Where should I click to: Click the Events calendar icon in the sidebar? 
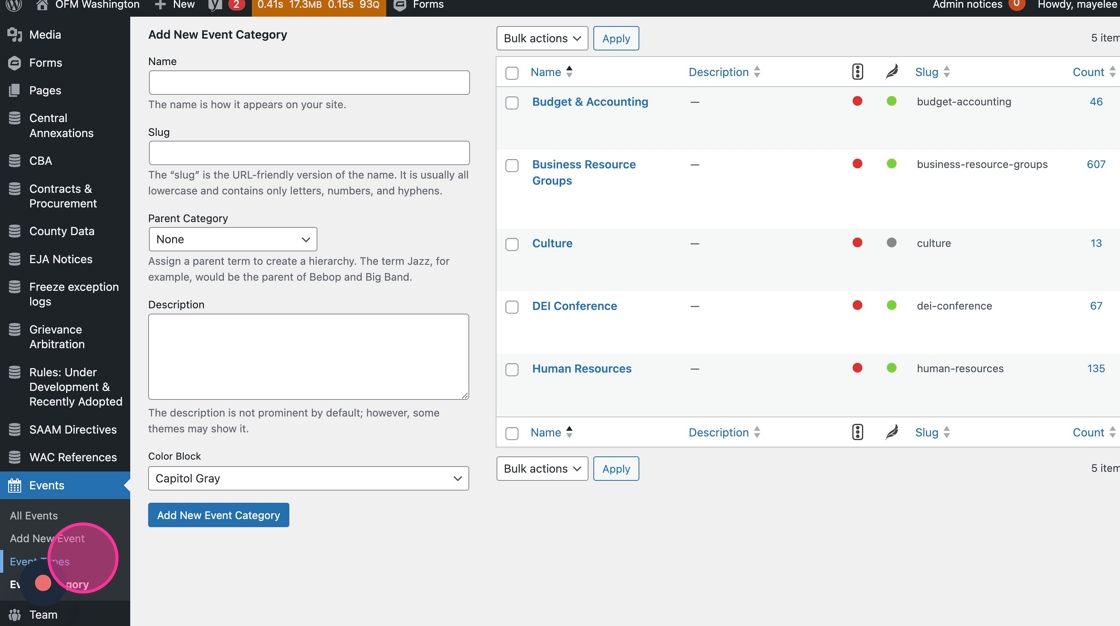pos(14,486)
